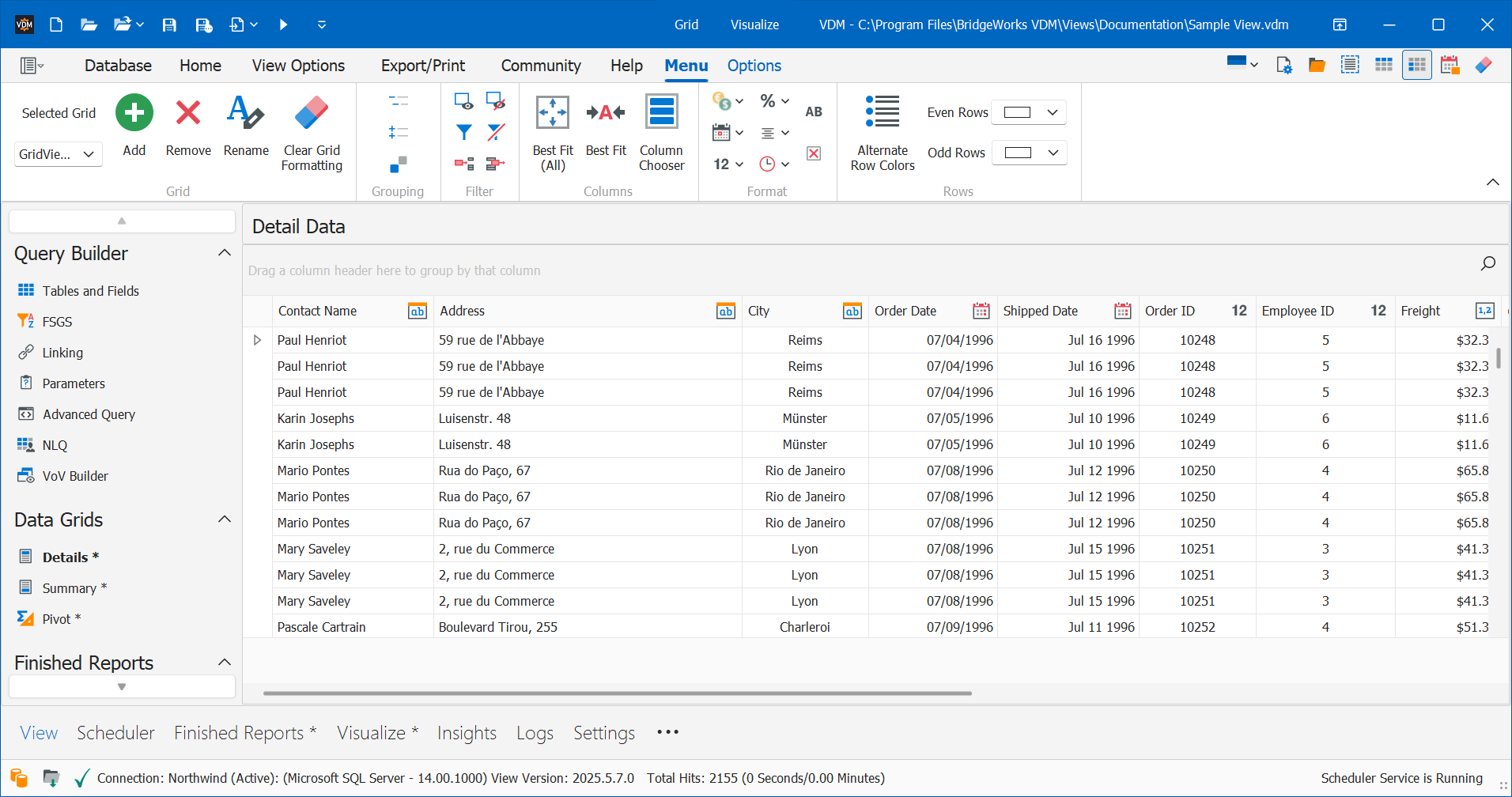1512x797 pixels.
Task: Open the Advanced Query item
Action: coord(89,414)
